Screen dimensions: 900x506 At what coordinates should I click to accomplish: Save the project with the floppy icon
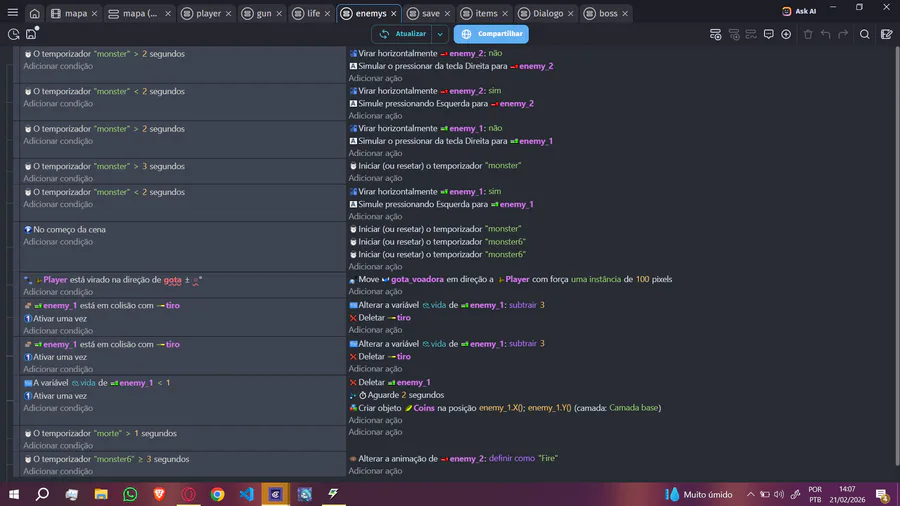pos(32,34)
